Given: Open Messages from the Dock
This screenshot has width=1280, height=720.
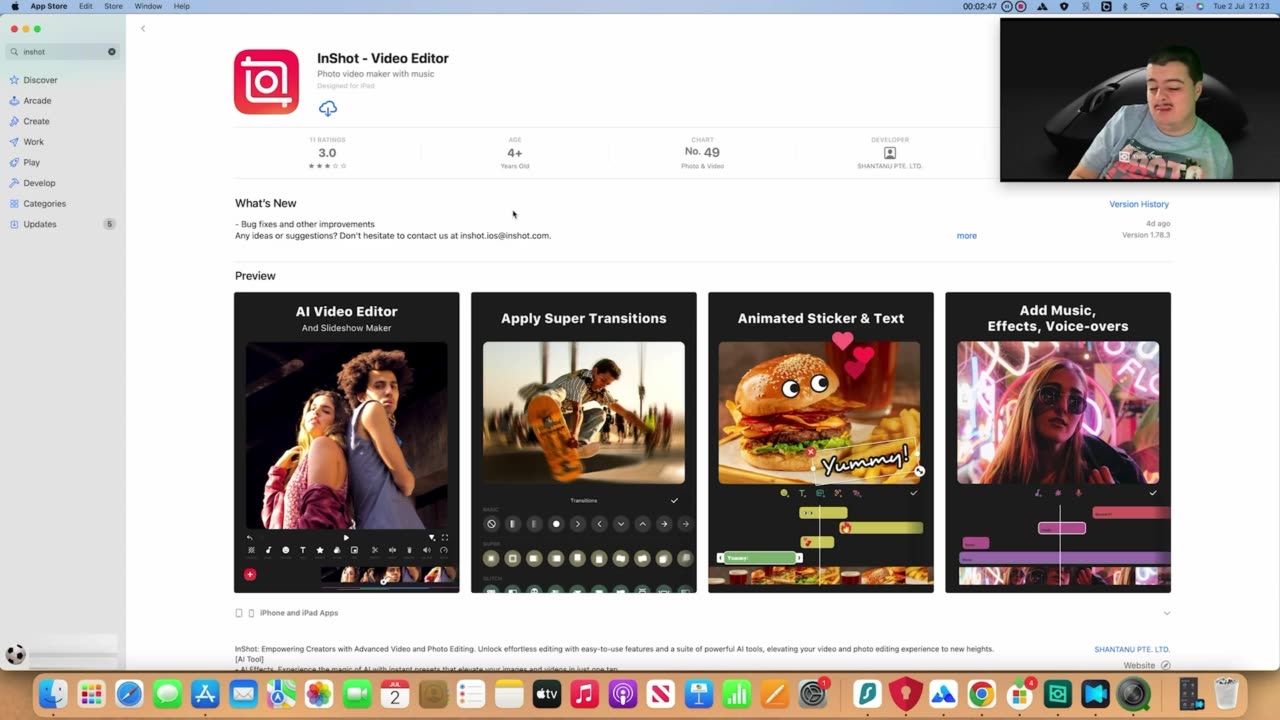Looking at the screenshot, I should (x=167, y=694).
